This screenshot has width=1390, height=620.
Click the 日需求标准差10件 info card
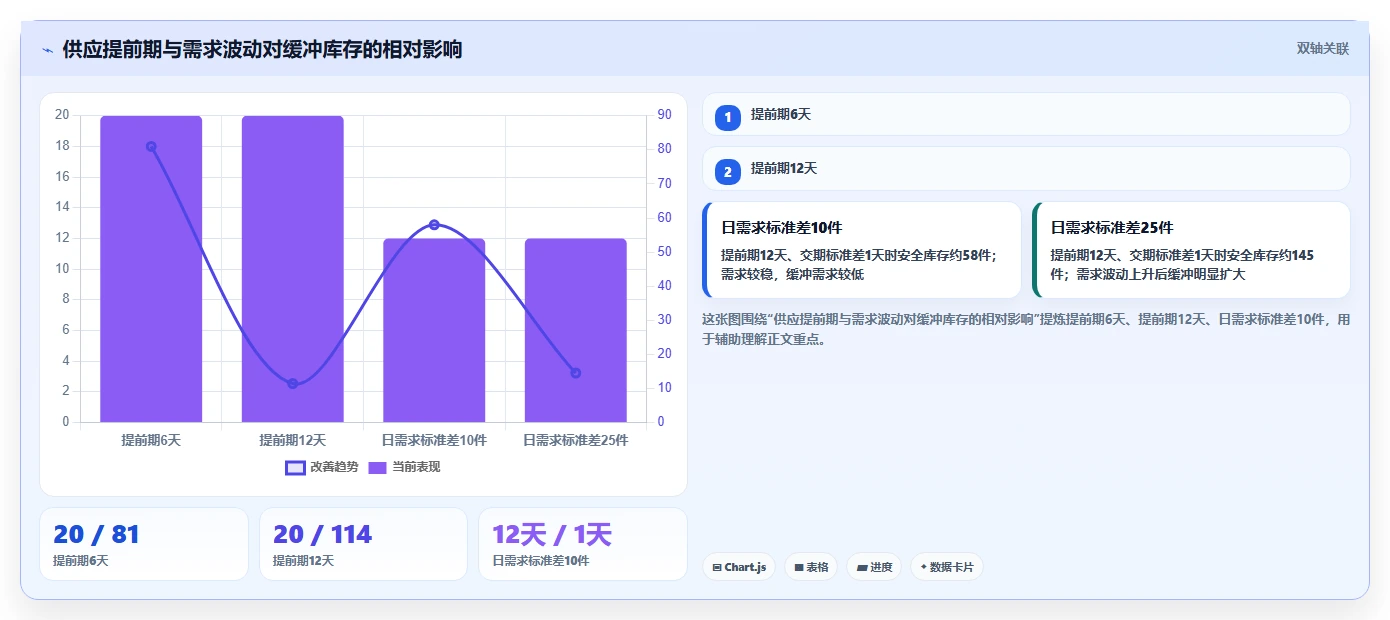(x=862, y=250)
